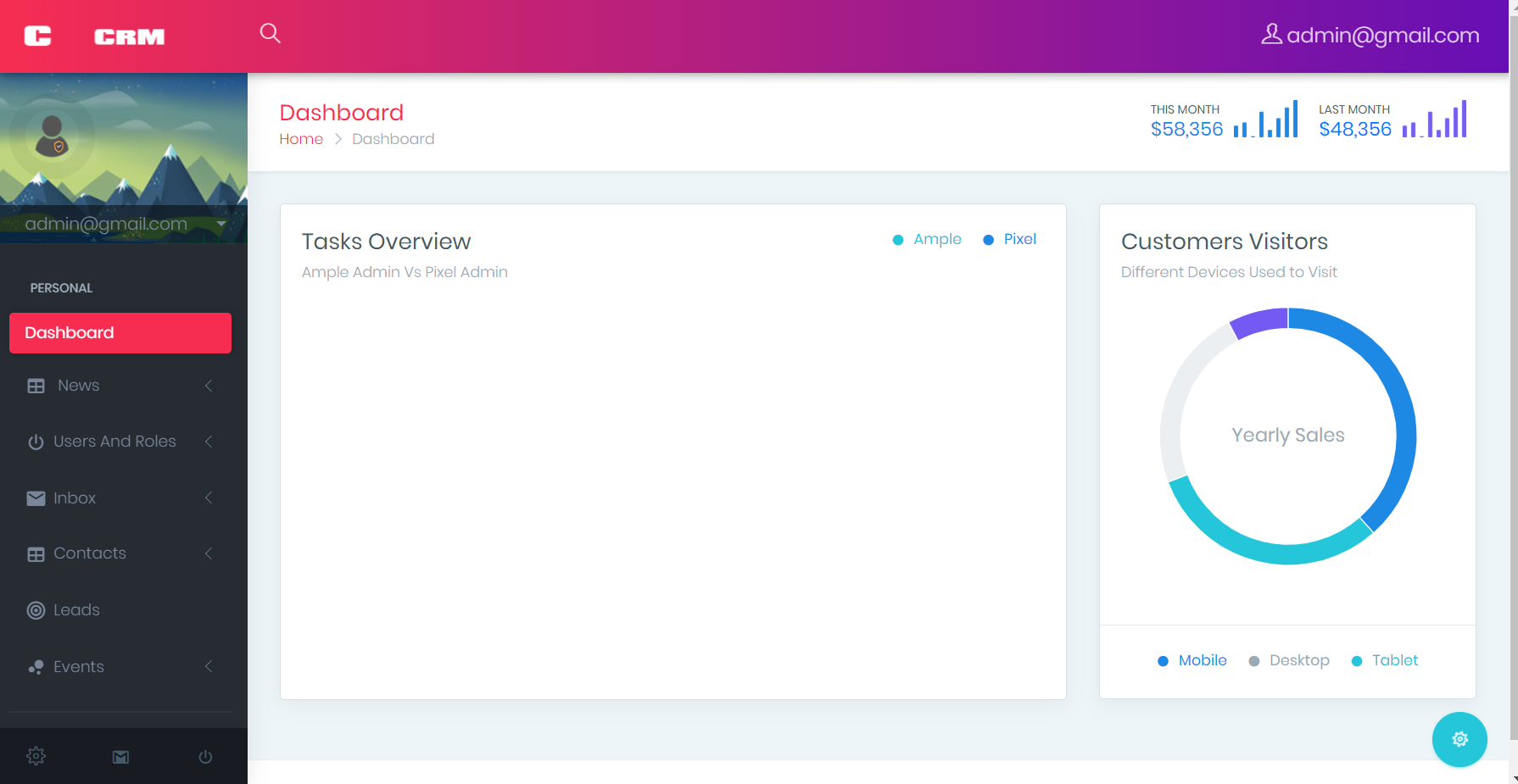Open the search icon in the top bar
The height and width of the screenshot is (784, 1518).
coord(270,34)
